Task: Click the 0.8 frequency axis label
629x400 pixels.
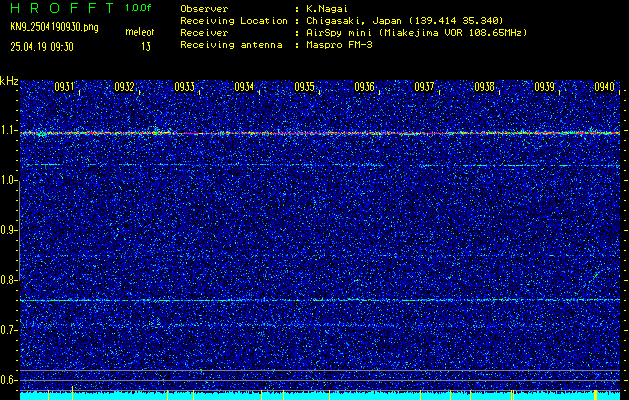Action: click(8, 280)
